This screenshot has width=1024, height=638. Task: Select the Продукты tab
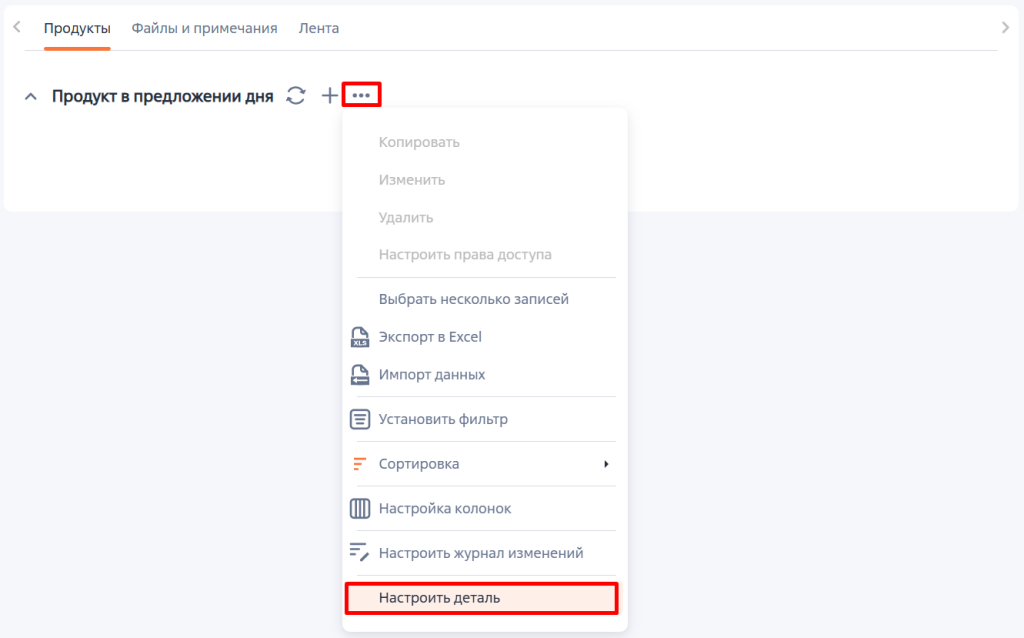[77, 29]
